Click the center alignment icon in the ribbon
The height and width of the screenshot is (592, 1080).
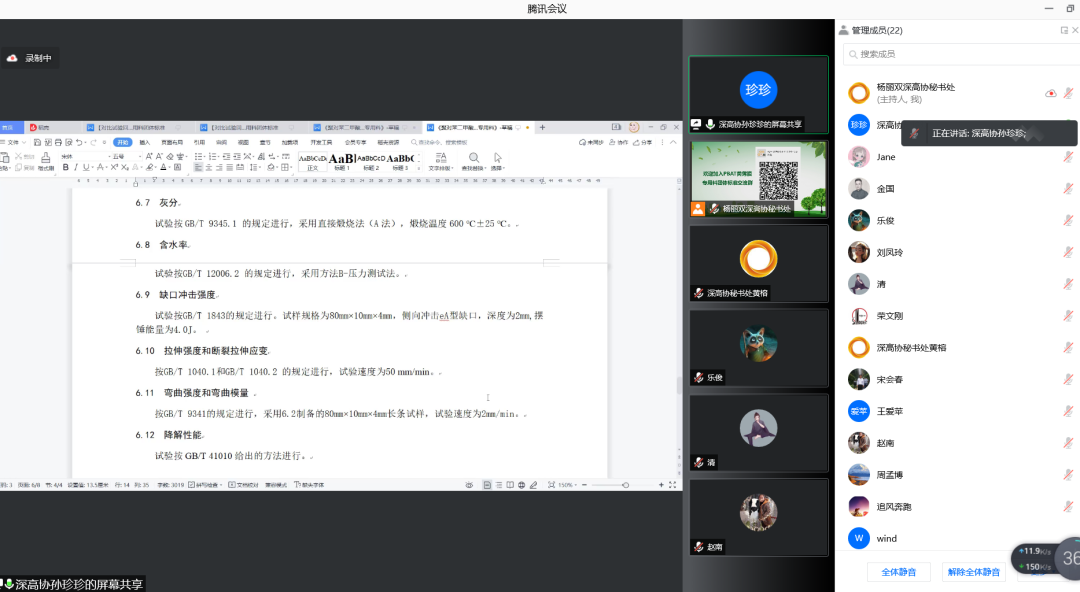(209, 167)
